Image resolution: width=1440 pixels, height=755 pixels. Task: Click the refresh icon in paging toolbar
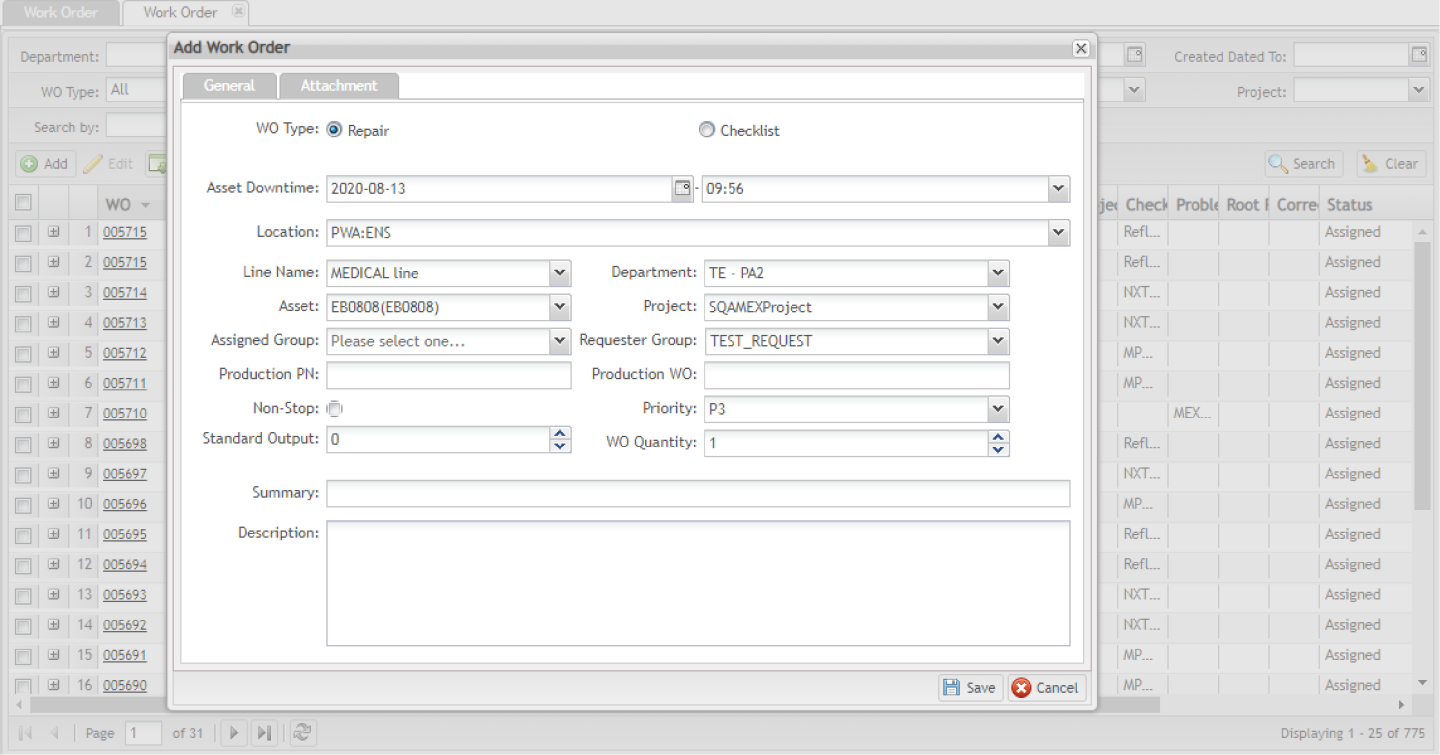pos(303,733)
